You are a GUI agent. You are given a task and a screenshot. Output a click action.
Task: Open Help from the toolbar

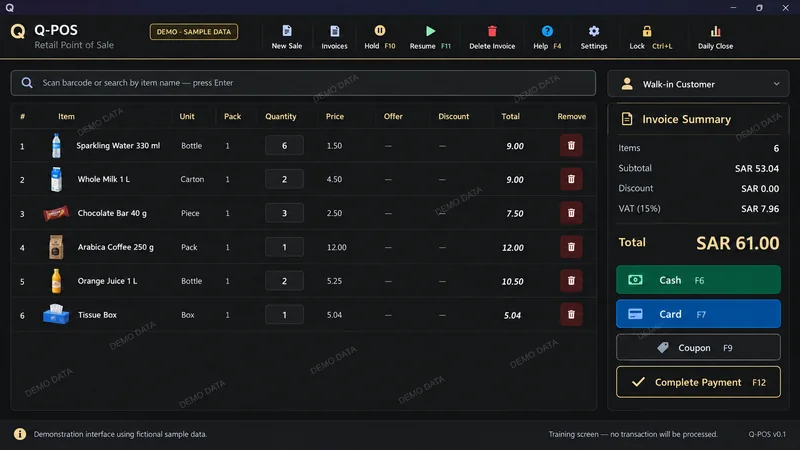click(547, 37)
